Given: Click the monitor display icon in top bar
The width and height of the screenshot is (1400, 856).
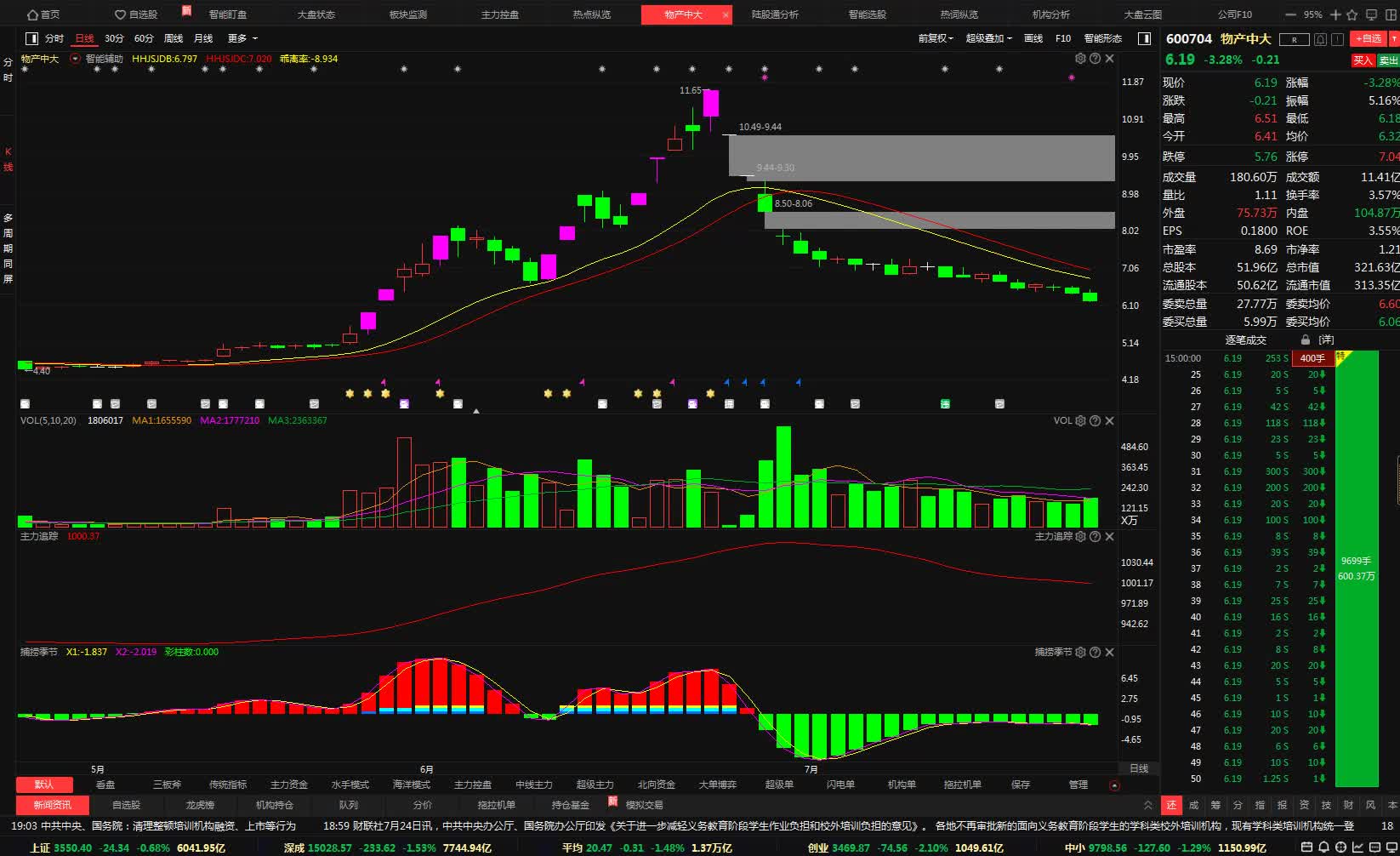Looking at the screenshot, I should pyautogui.click(x=1371, y=14).
